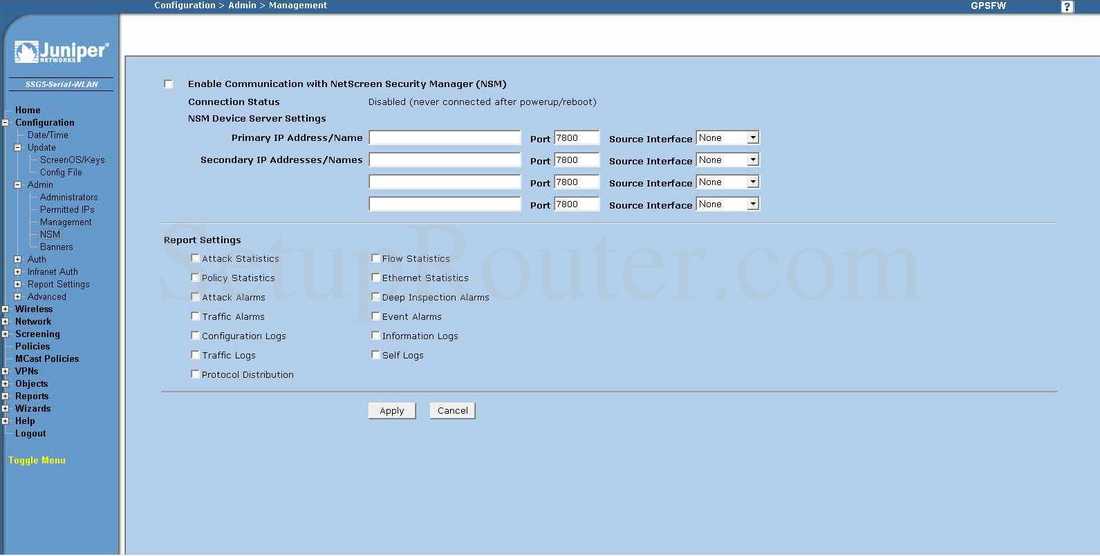Screen dimensions: 1100x556
Task: Open the Banners page
Action: tap(56, 247)
